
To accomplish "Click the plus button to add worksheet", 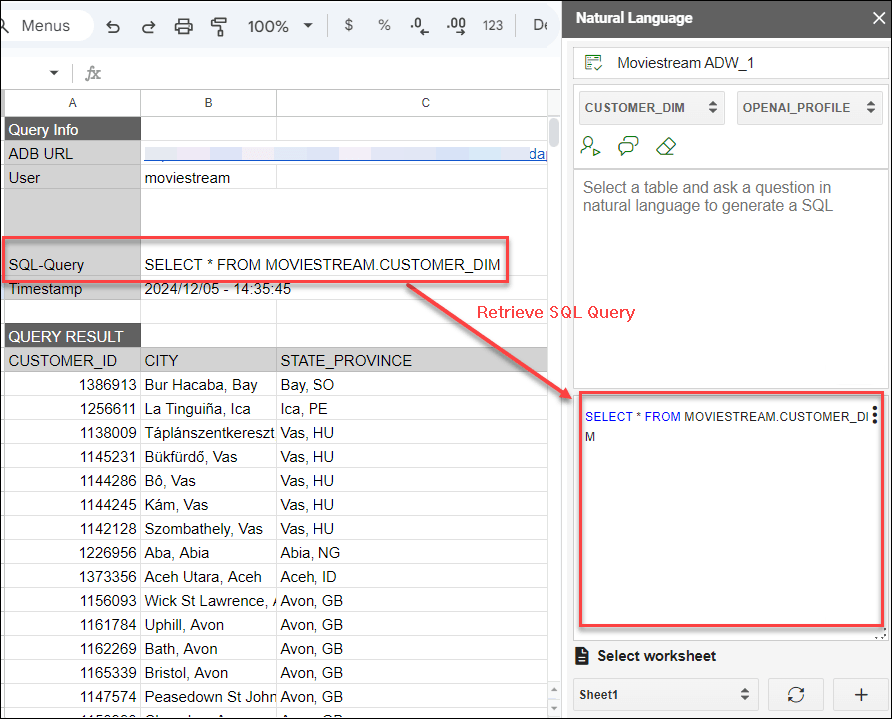I will (x=860, y=694).
